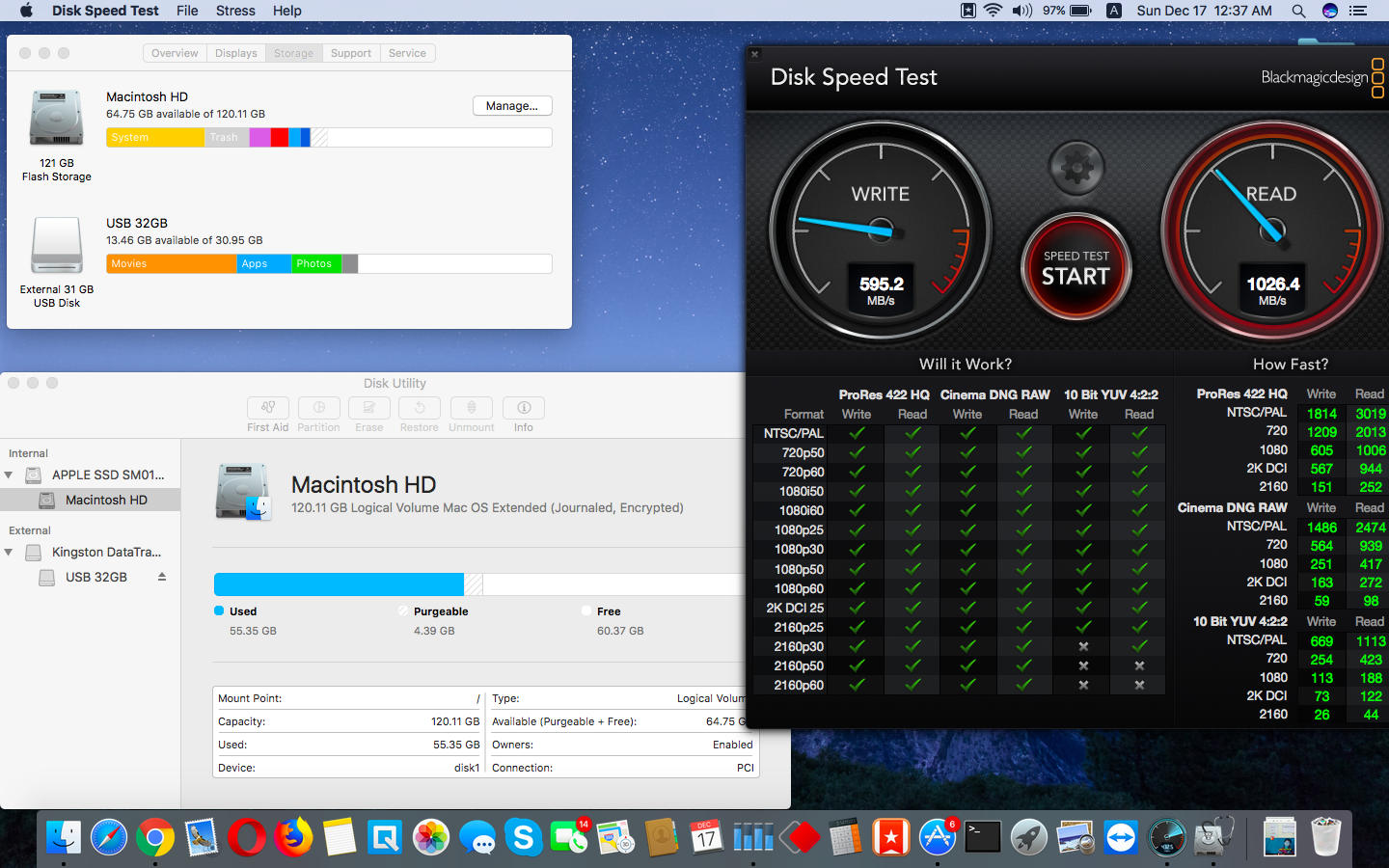Click the Restore toolbar icon
Screen dimensions: 1389x868
coord(420,408)
